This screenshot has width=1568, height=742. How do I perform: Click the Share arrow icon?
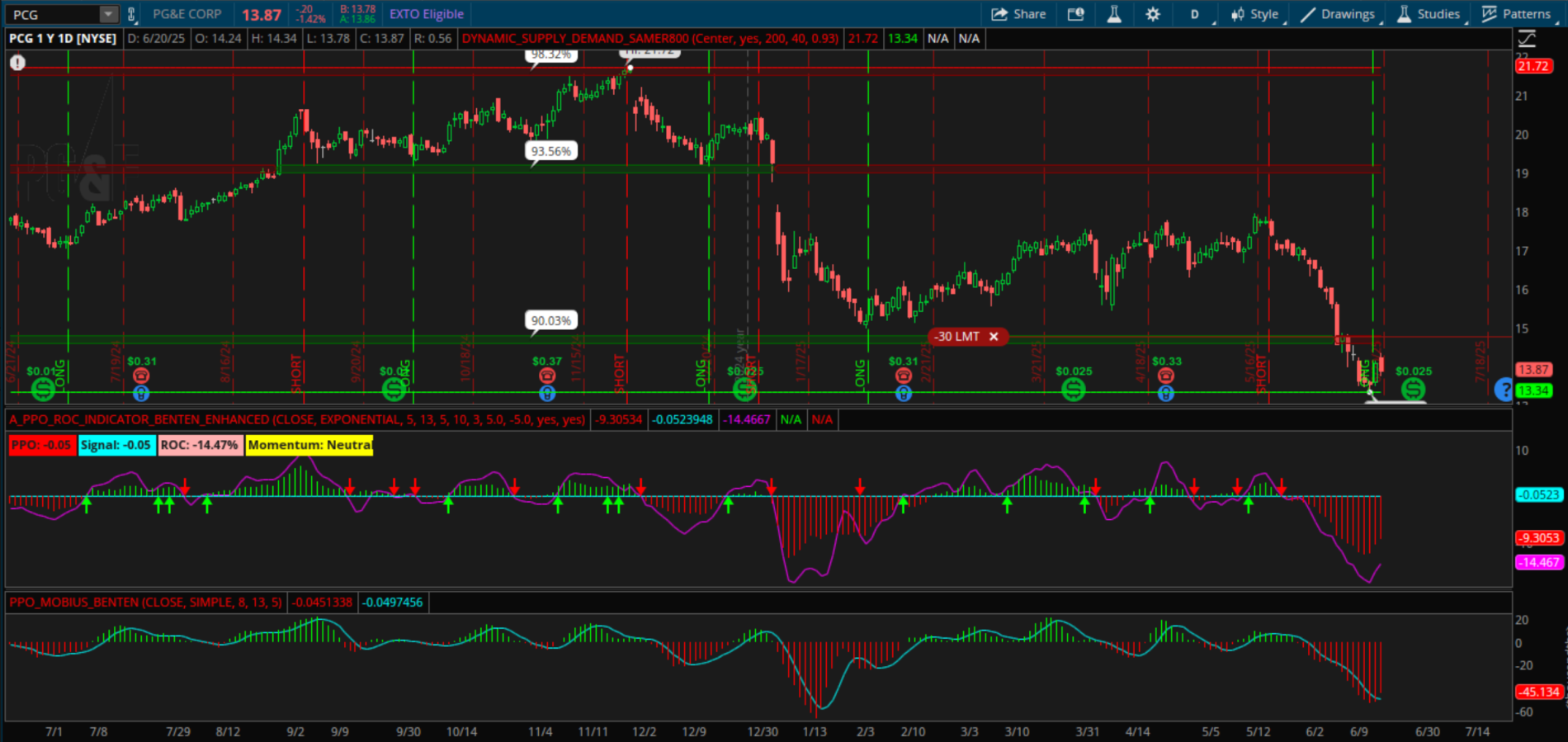coord(999,14)
